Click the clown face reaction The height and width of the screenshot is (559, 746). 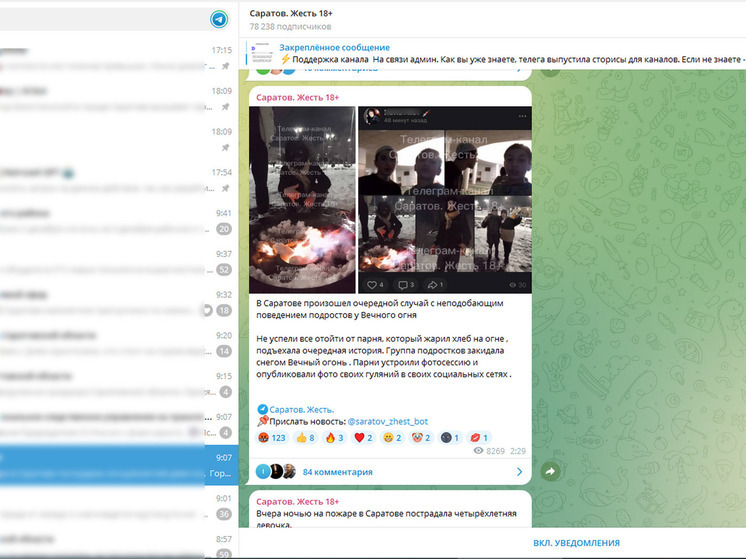click(x=420, y=437)
